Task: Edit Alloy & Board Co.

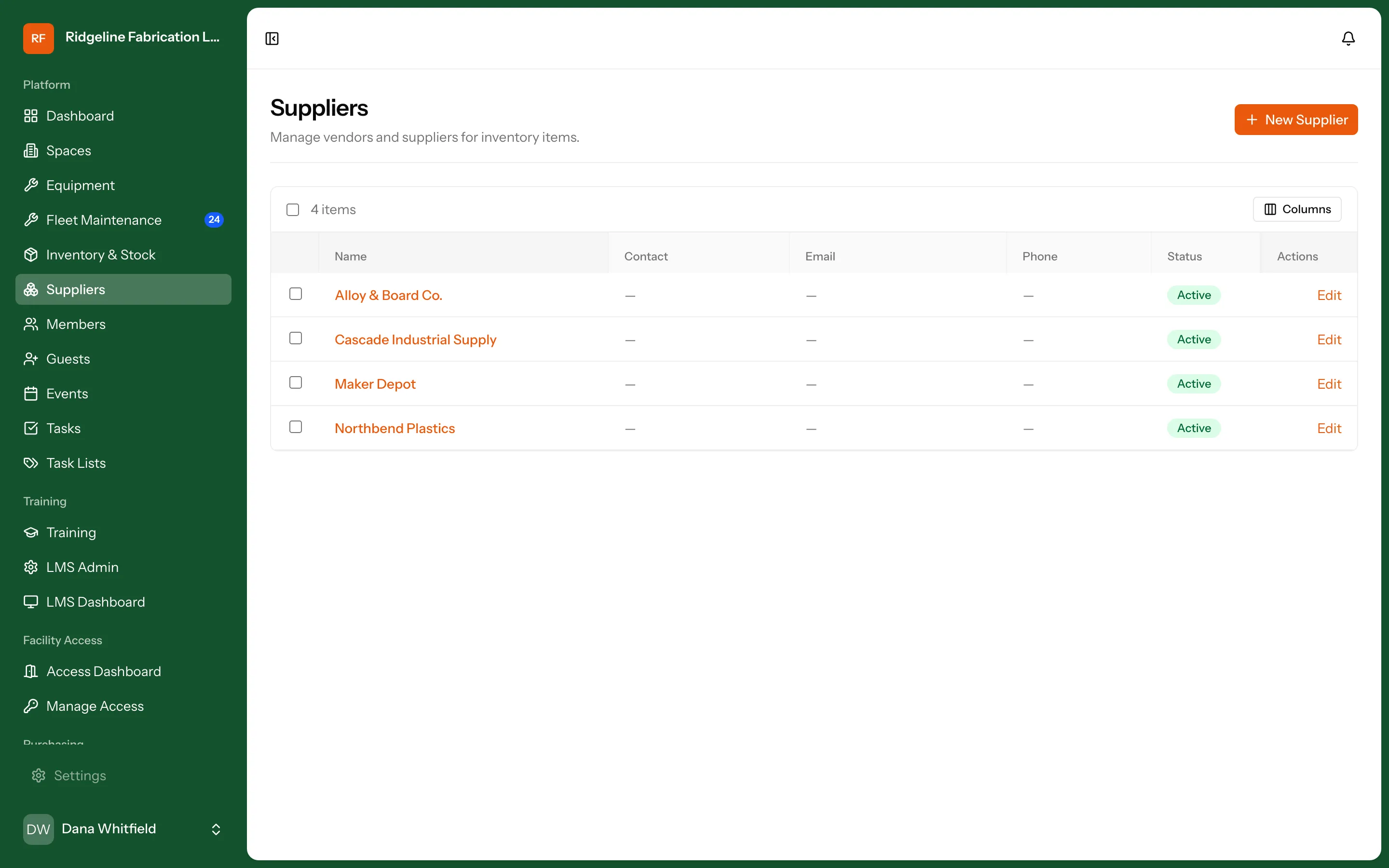Action: tap(1329, 295)
